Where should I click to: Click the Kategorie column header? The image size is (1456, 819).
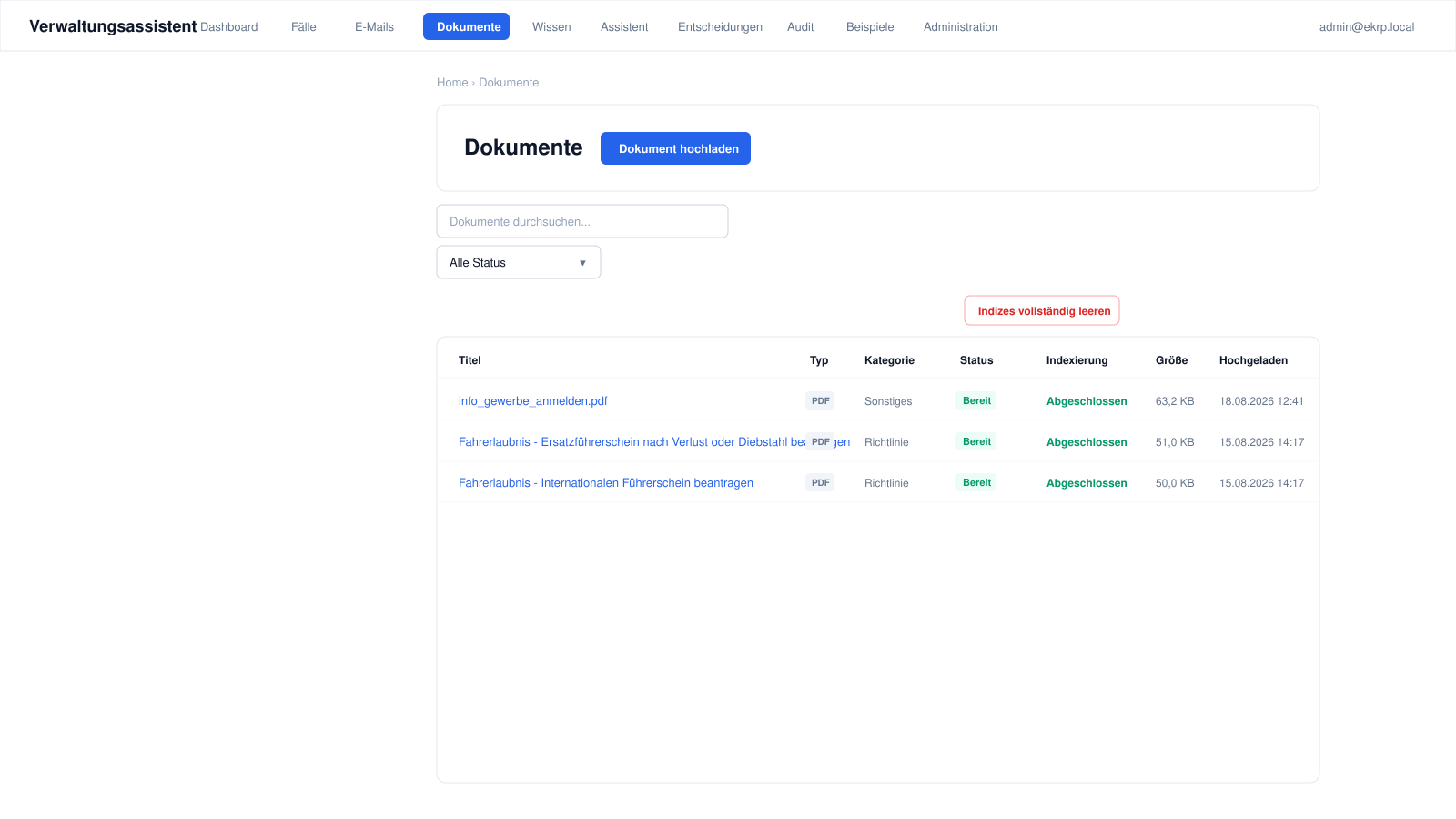[889, 360]
